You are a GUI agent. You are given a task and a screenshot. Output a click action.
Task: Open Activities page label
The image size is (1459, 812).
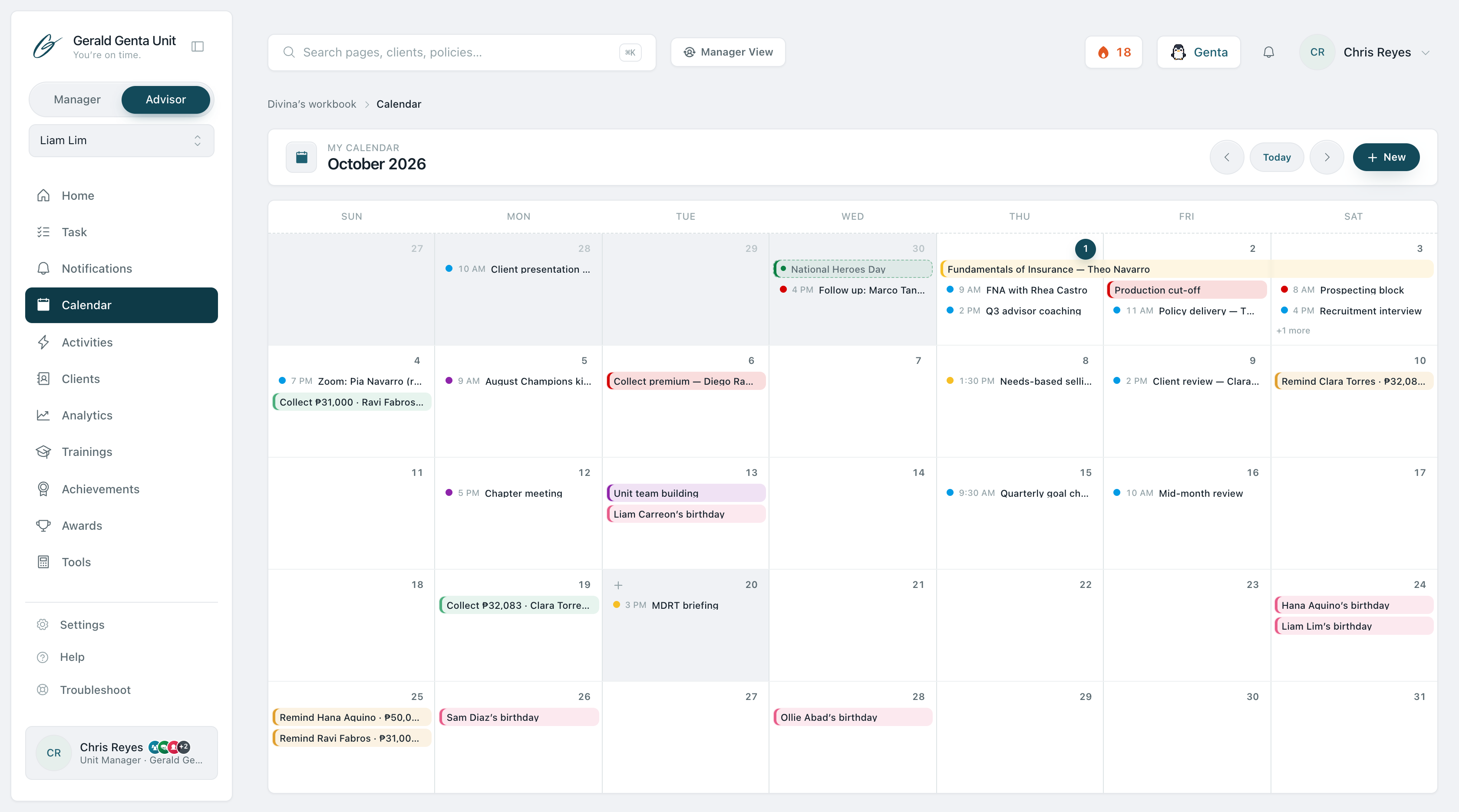tap(87, 342)
